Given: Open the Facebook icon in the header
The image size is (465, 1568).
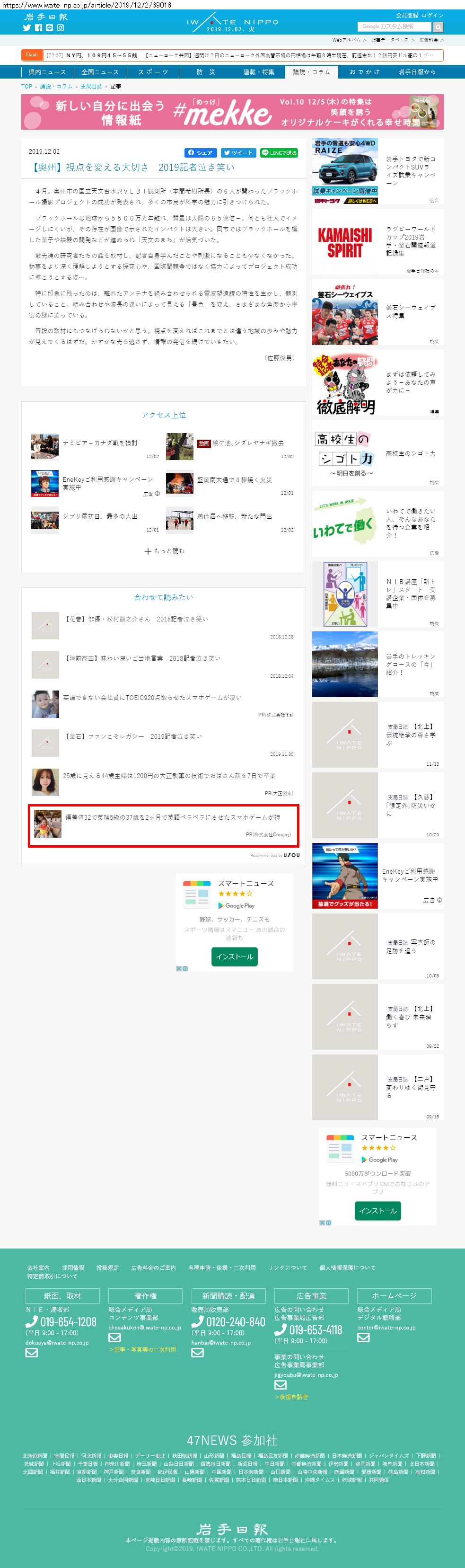Looking at the screenshot, I should click(x=38, y=28).
